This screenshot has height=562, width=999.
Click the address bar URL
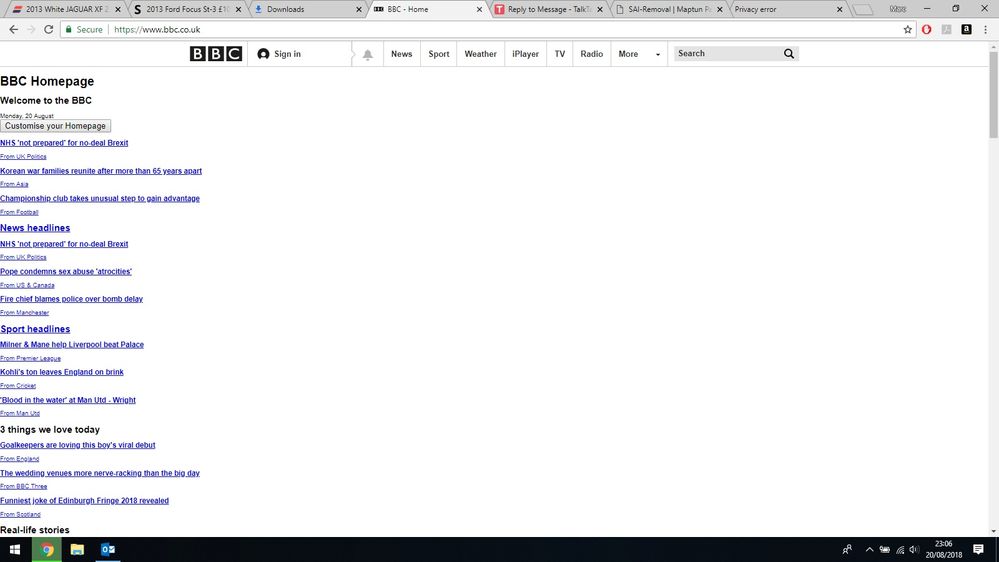[x=157, y=29]
